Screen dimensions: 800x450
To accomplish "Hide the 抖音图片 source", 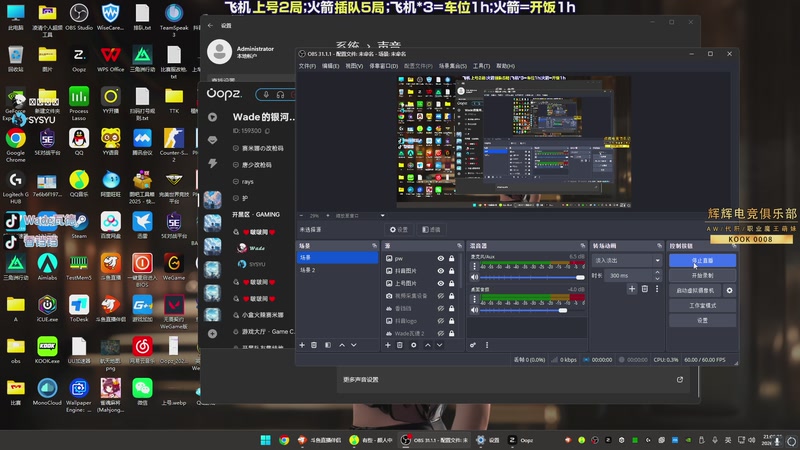I will tap(441, 271).
